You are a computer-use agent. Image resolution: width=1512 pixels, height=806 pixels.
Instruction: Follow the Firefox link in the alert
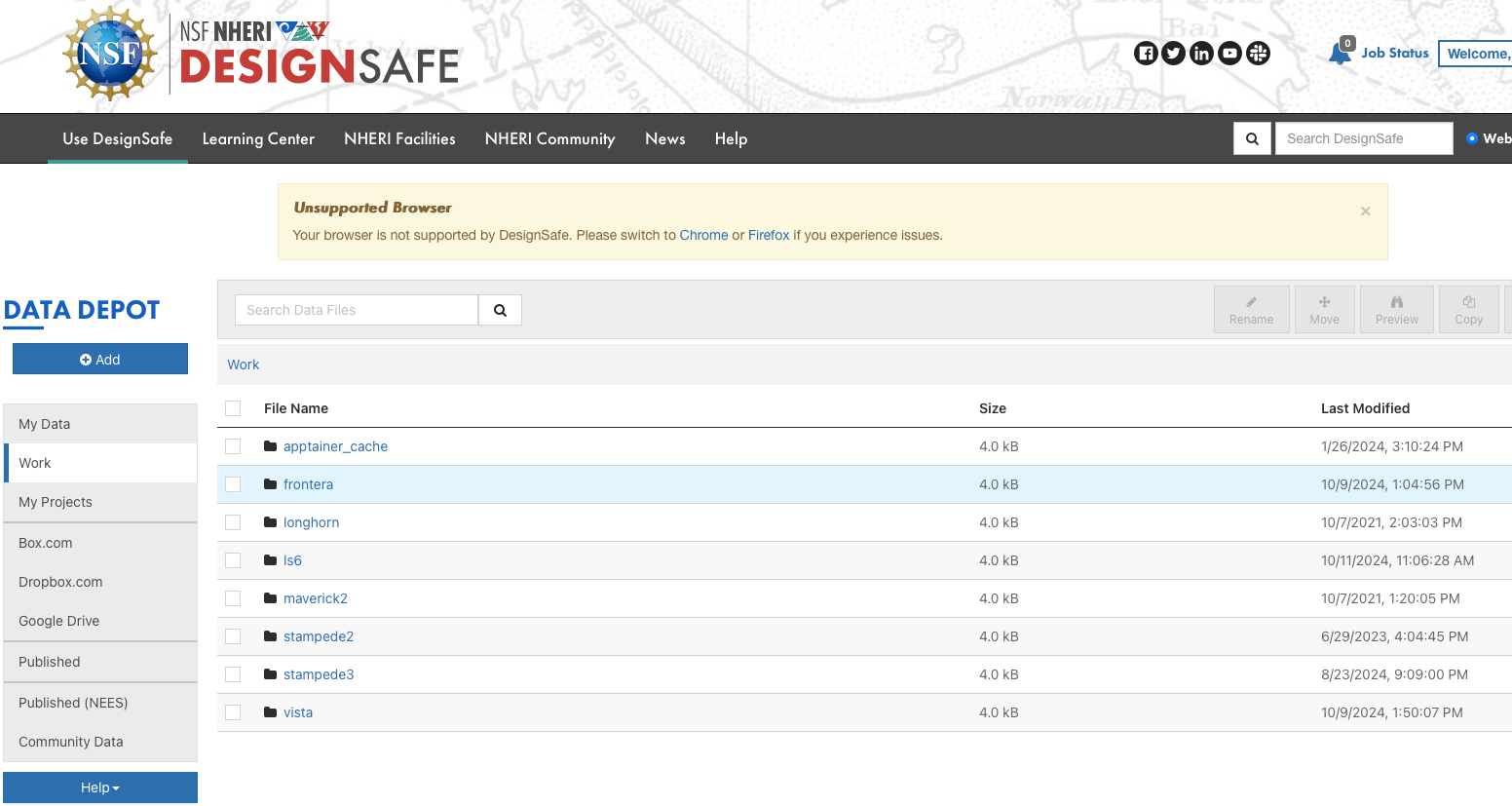pyautogui.click(x=769, y=235)
